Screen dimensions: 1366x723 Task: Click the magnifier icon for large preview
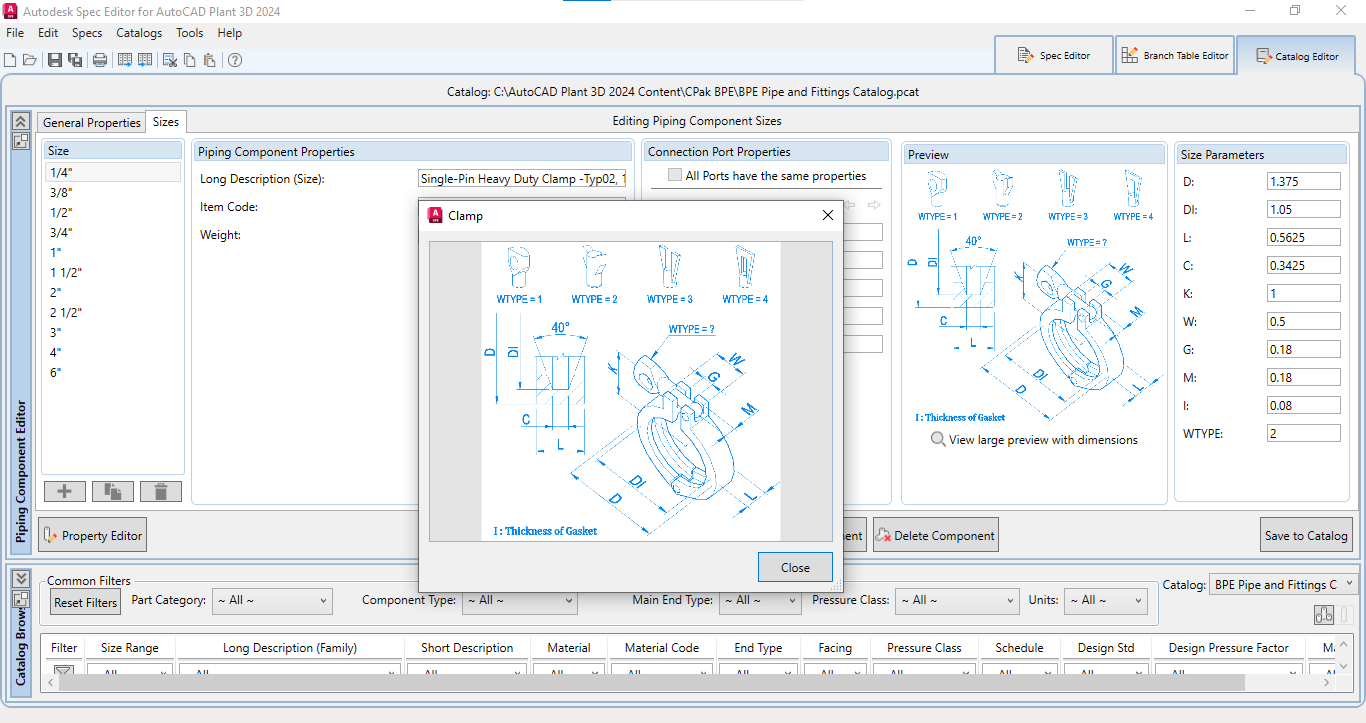(x=937, y=439)
